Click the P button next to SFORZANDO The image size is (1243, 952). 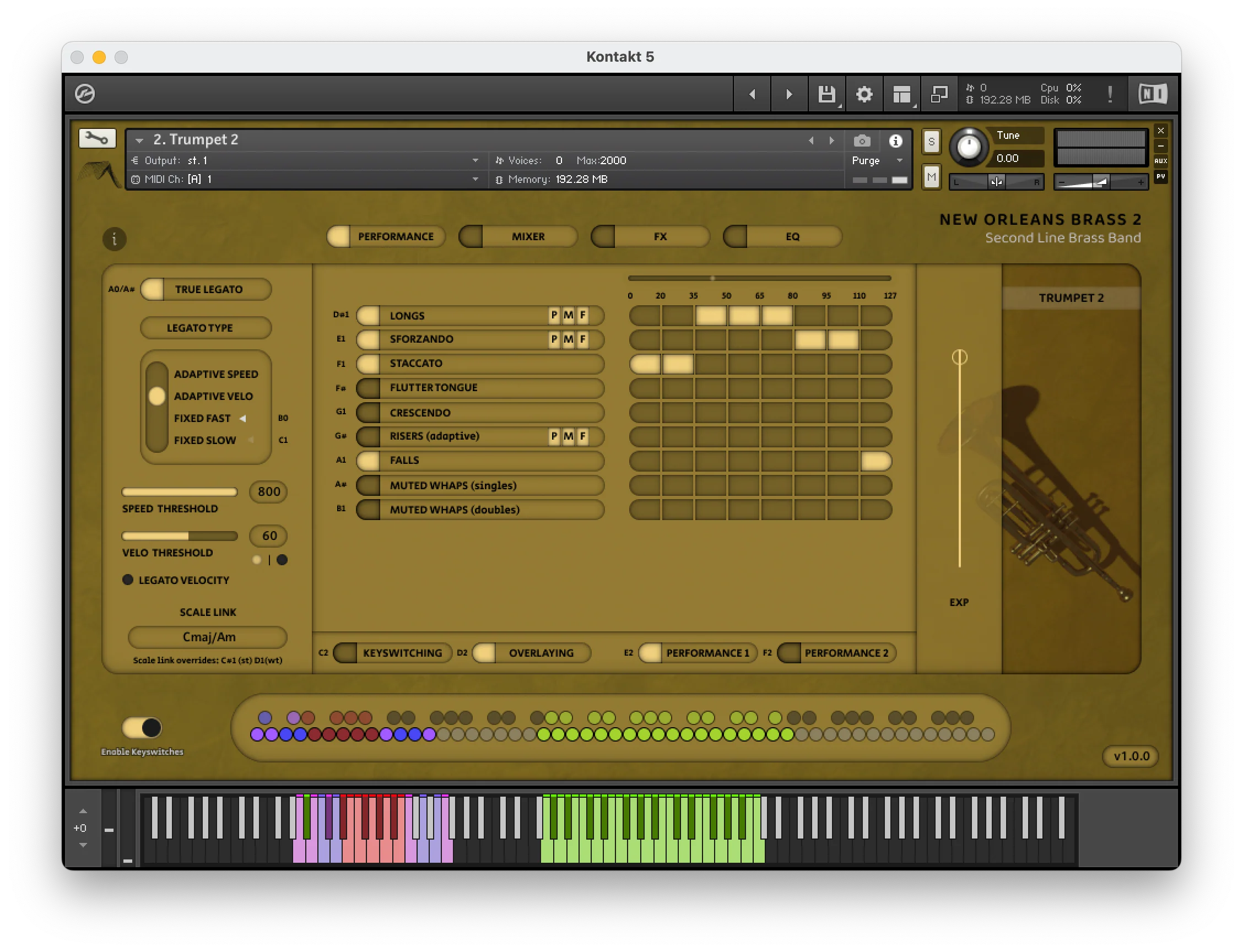coord(553,339)
